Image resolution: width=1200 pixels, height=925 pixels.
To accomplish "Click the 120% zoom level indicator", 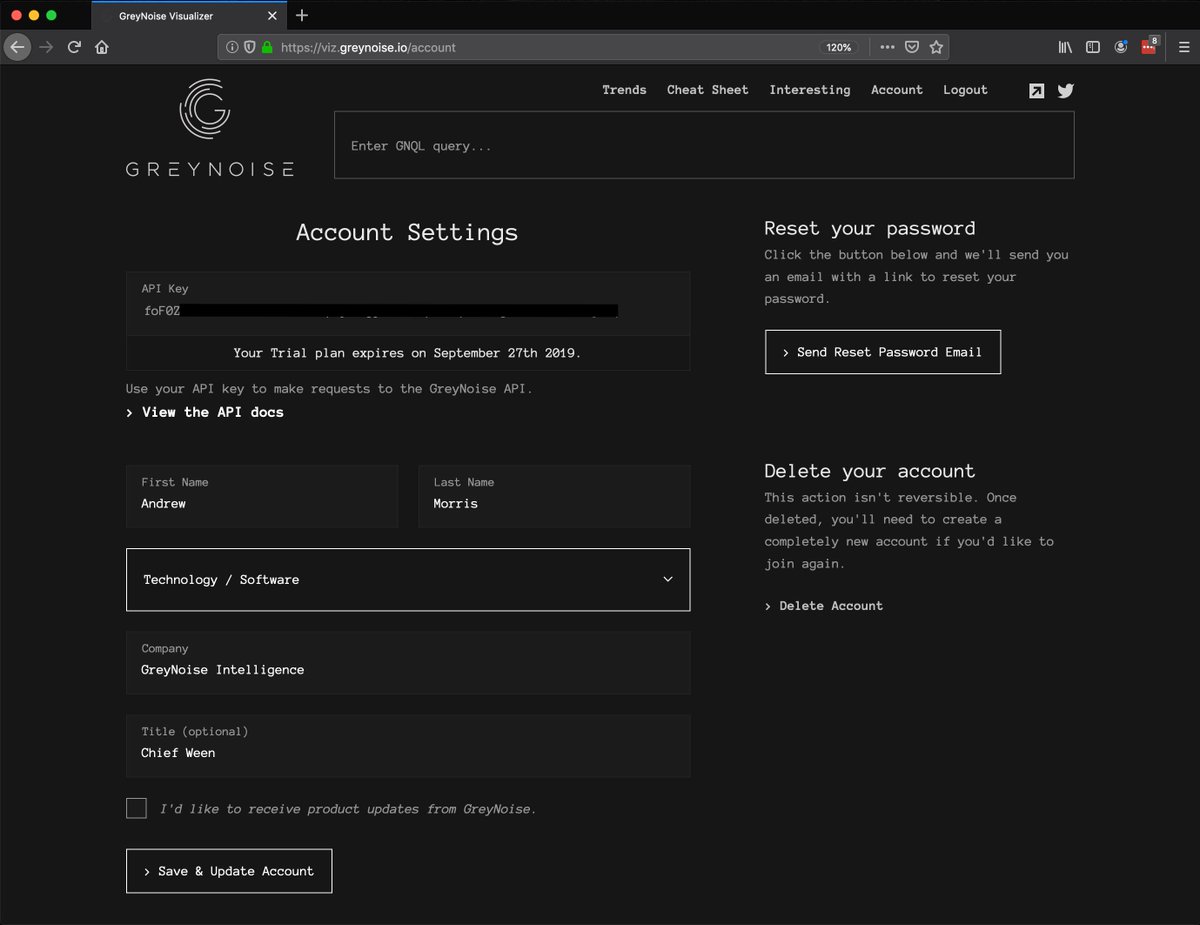I will [x=838, y=47].
